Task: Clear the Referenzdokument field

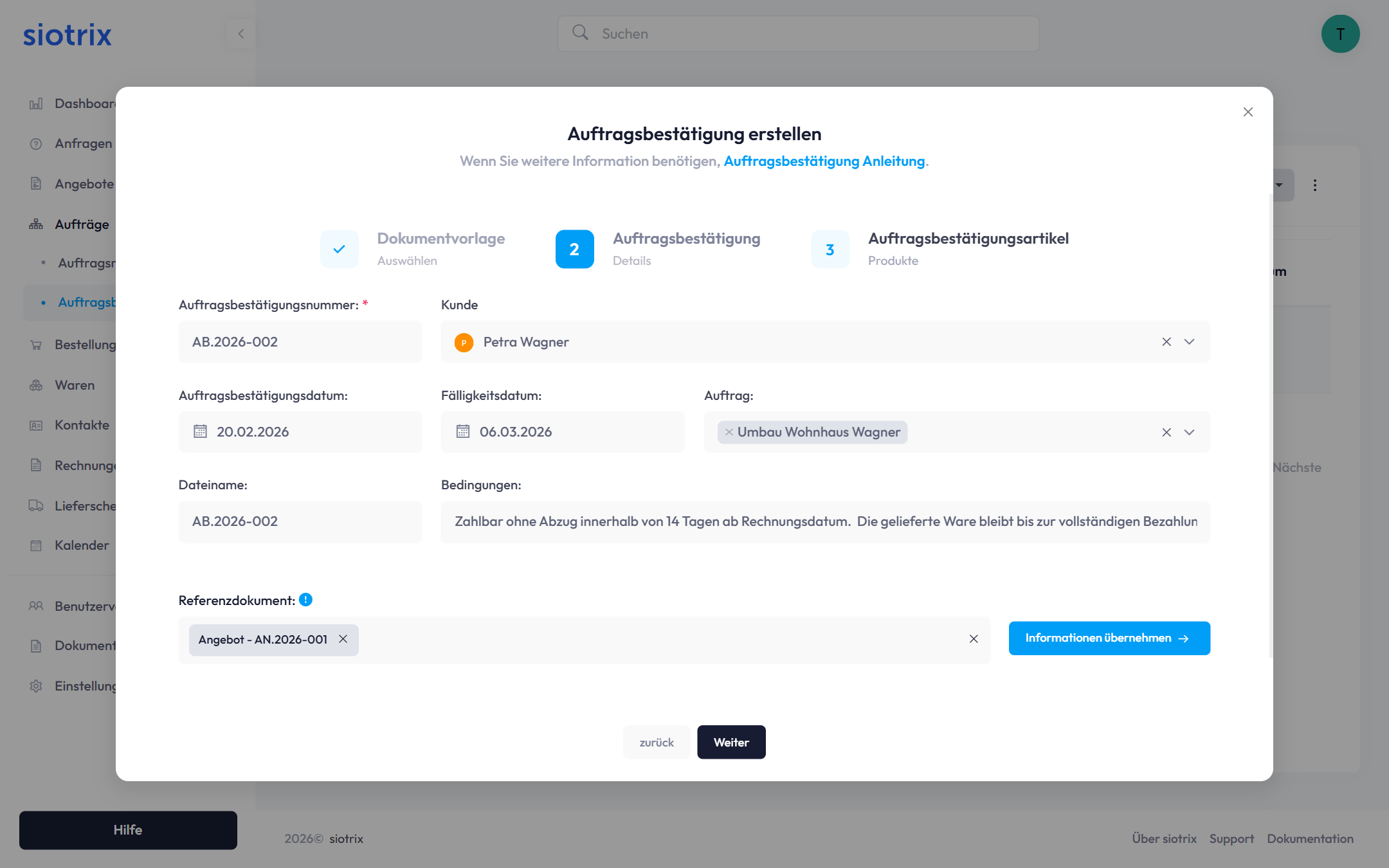Action: point(974,639)
